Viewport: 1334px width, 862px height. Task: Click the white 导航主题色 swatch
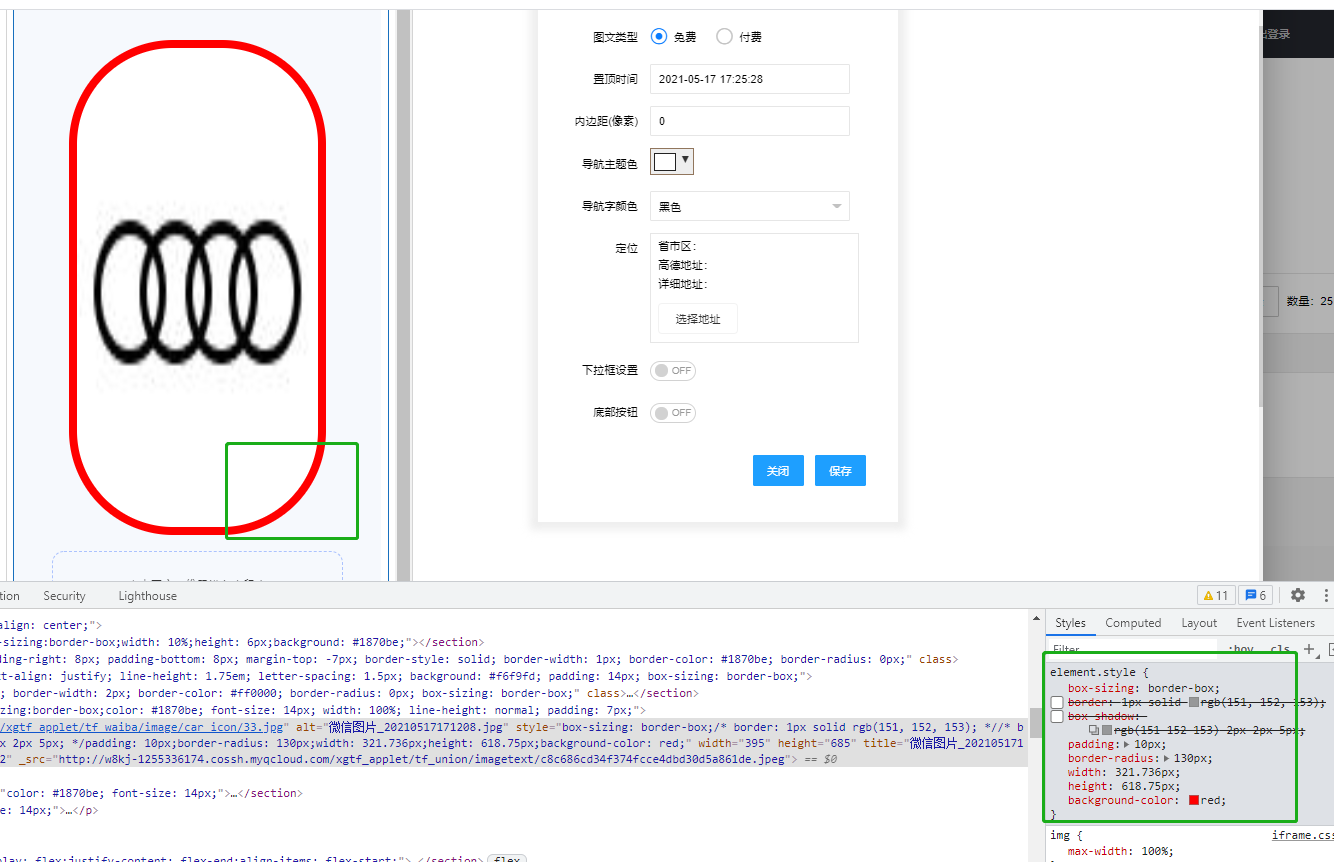(665, 162)
